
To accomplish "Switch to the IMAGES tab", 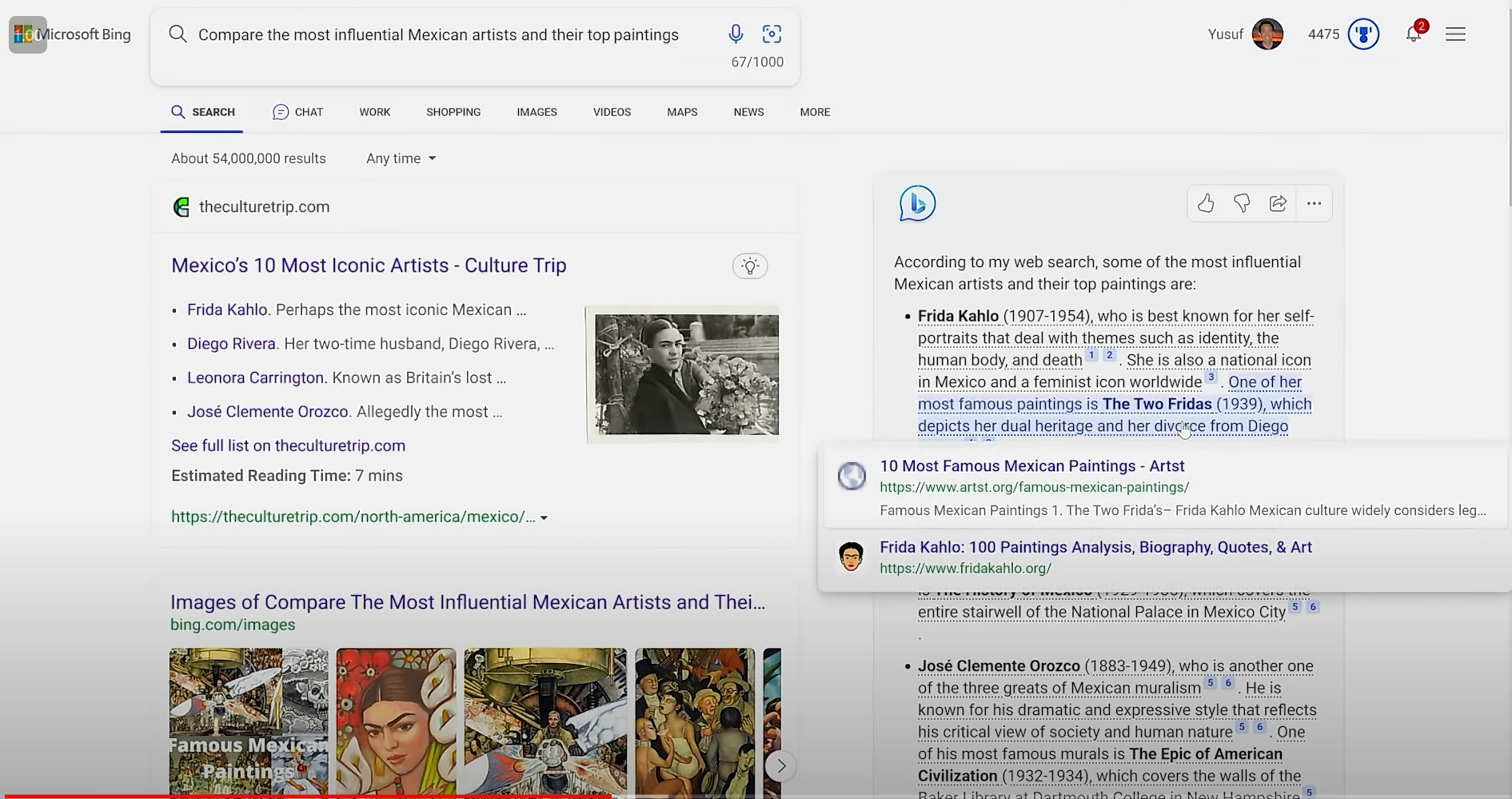I will coord(537,112).
